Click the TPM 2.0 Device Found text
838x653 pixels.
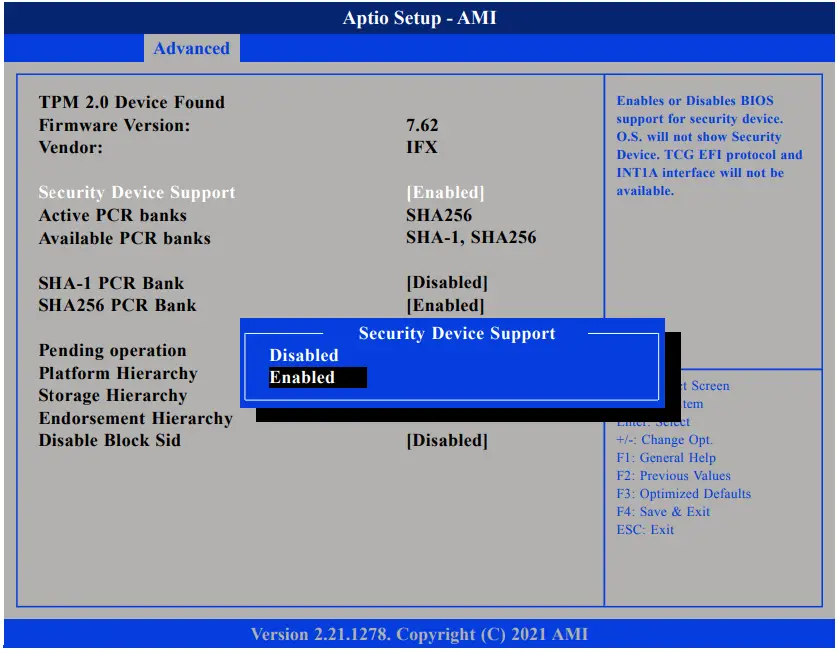(131, 102)
